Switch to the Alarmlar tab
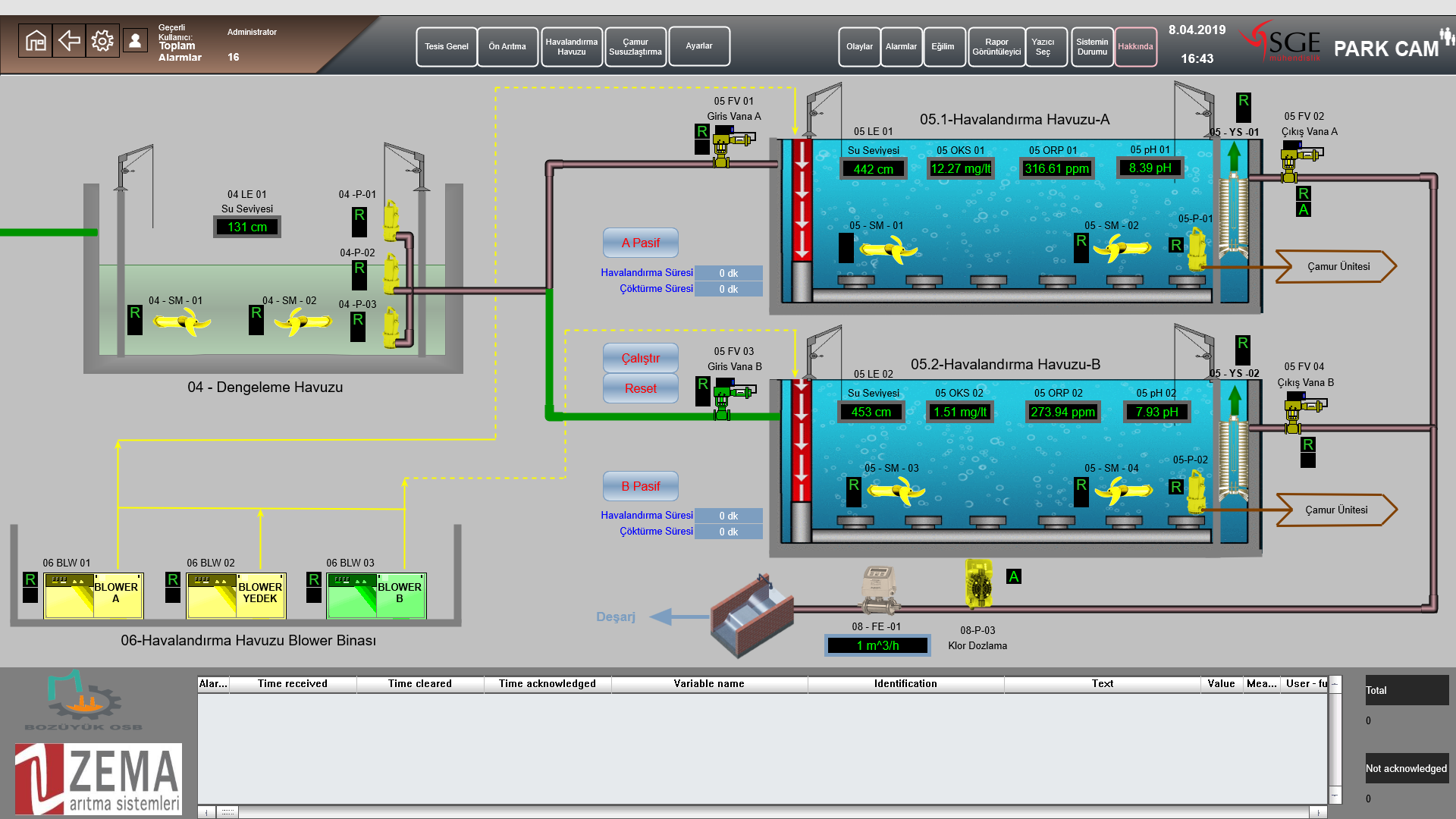The height and width of the screenshot is (819, 1456). point(901,47)
